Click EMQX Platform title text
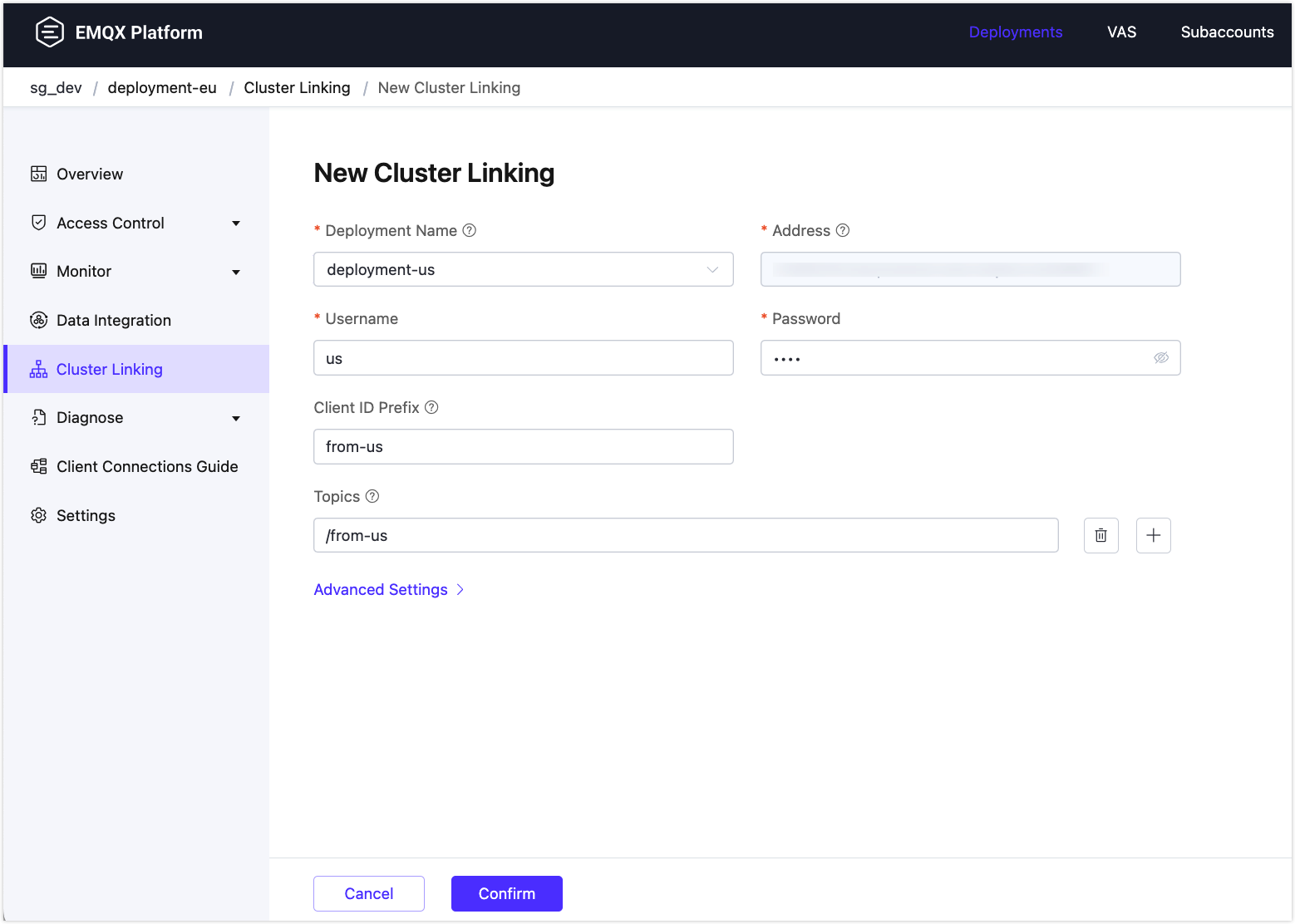The width and height of the screenshot is (1295, 924). tap(139, 32)
